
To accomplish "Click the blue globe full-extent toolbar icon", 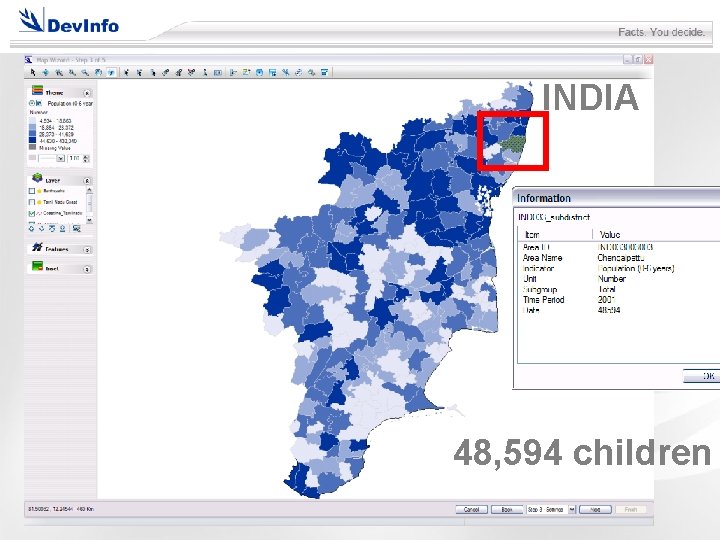I will click(98, 73).
